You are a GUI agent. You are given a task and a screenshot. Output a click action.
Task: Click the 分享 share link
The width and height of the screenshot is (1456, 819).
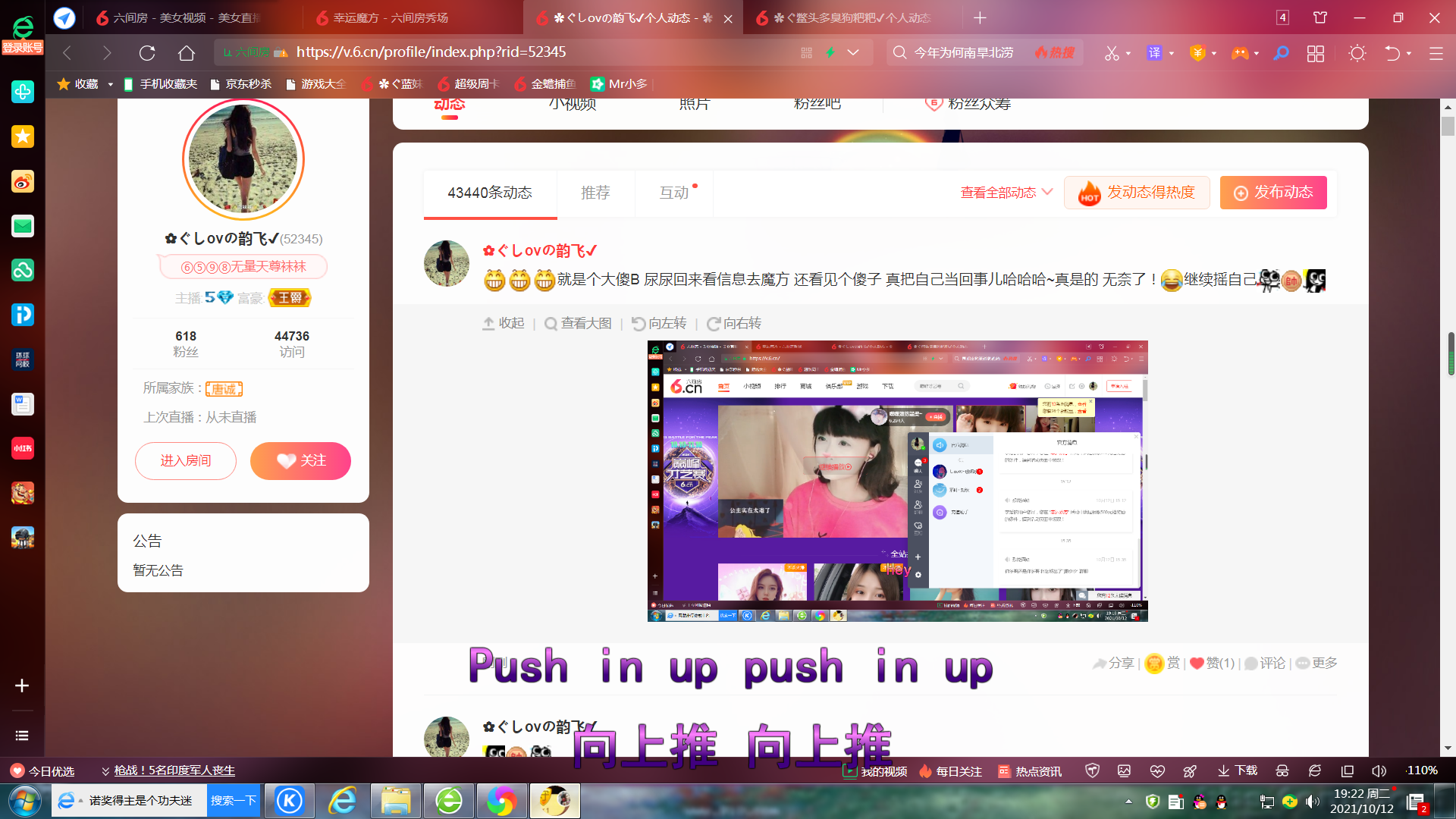1112,663
